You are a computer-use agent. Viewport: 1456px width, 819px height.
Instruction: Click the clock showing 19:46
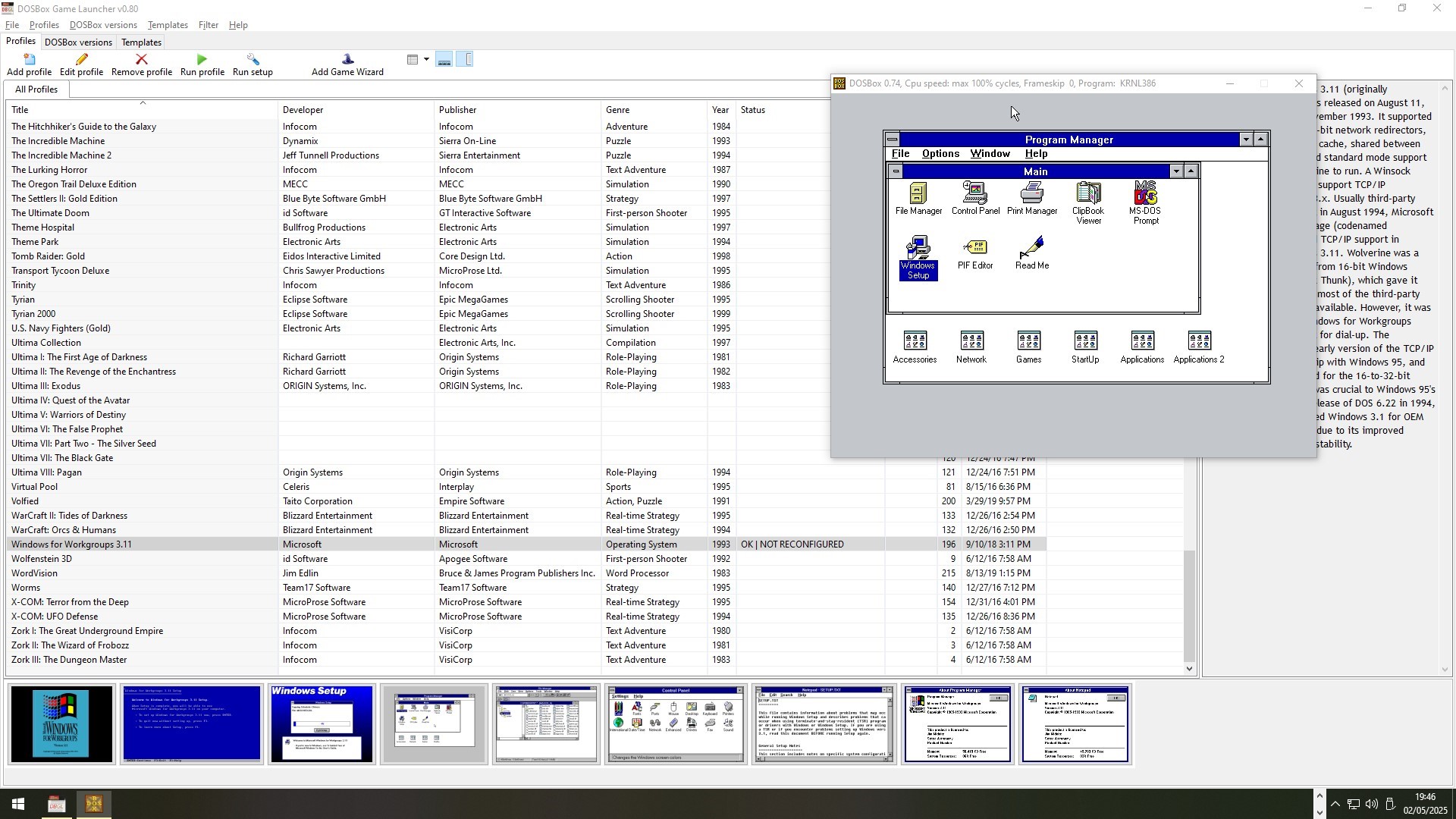pos(1425,797)
